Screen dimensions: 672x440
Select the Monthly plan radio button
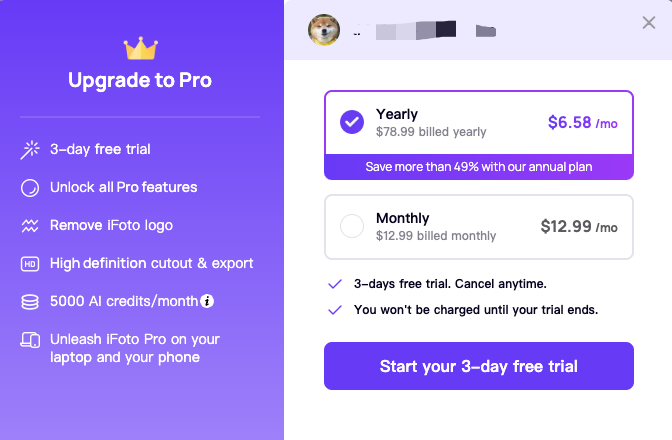352,226
